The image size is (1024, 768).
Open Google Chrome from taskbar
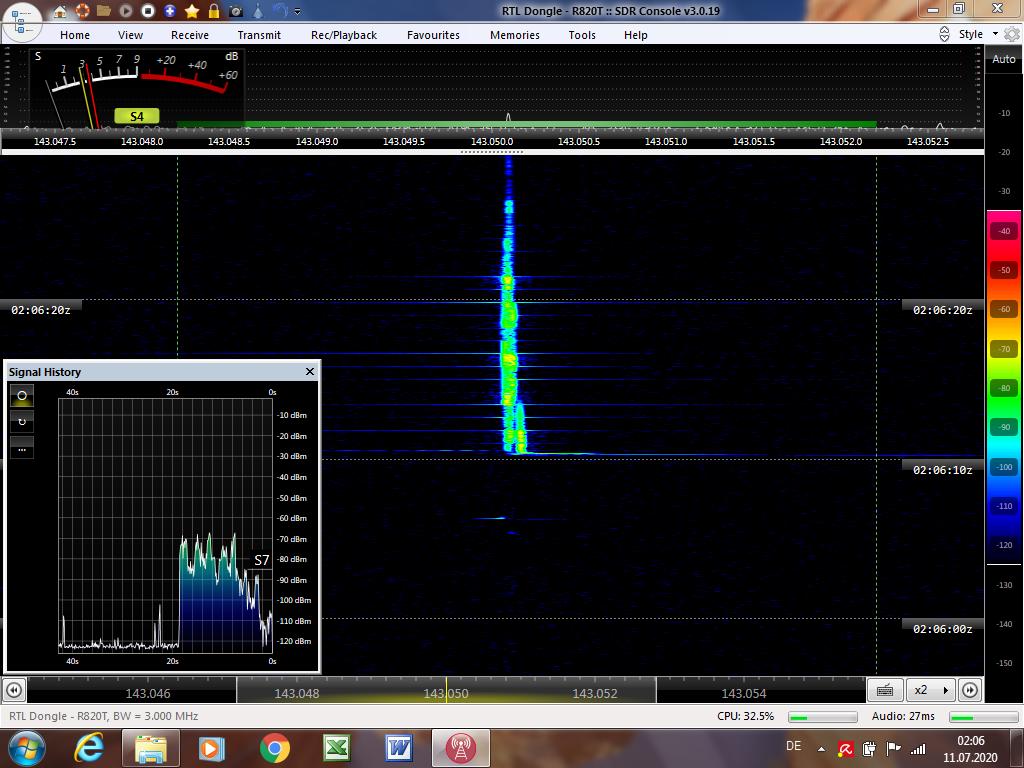tap(274, 748)
